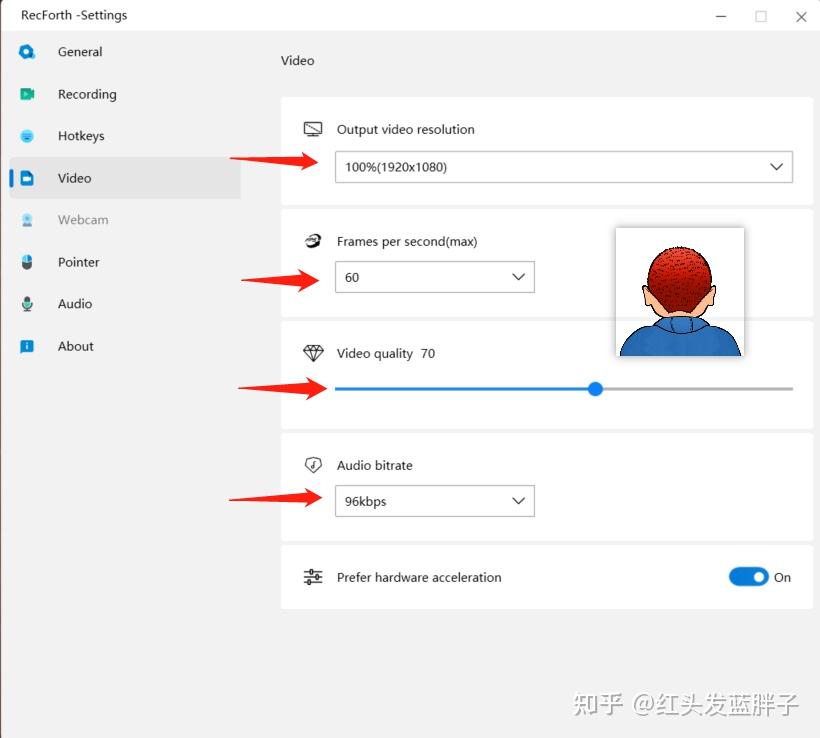This screenshot has width=820, height=738.
Task: Click the Webcam sidebar icon
Action: pyautogui.click(x=27, y=220)
